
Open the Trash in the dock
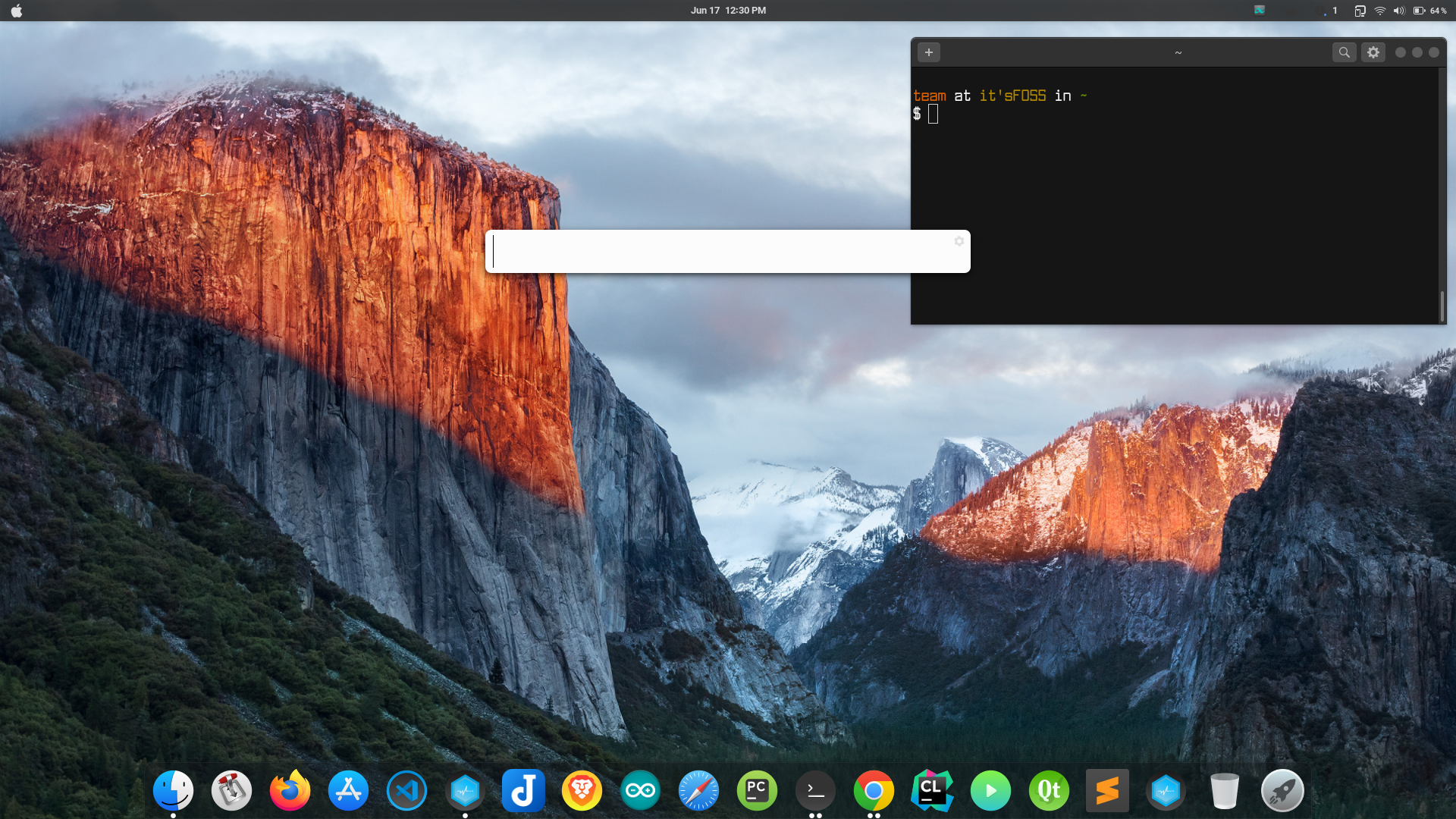click(x=1224, y=791)
